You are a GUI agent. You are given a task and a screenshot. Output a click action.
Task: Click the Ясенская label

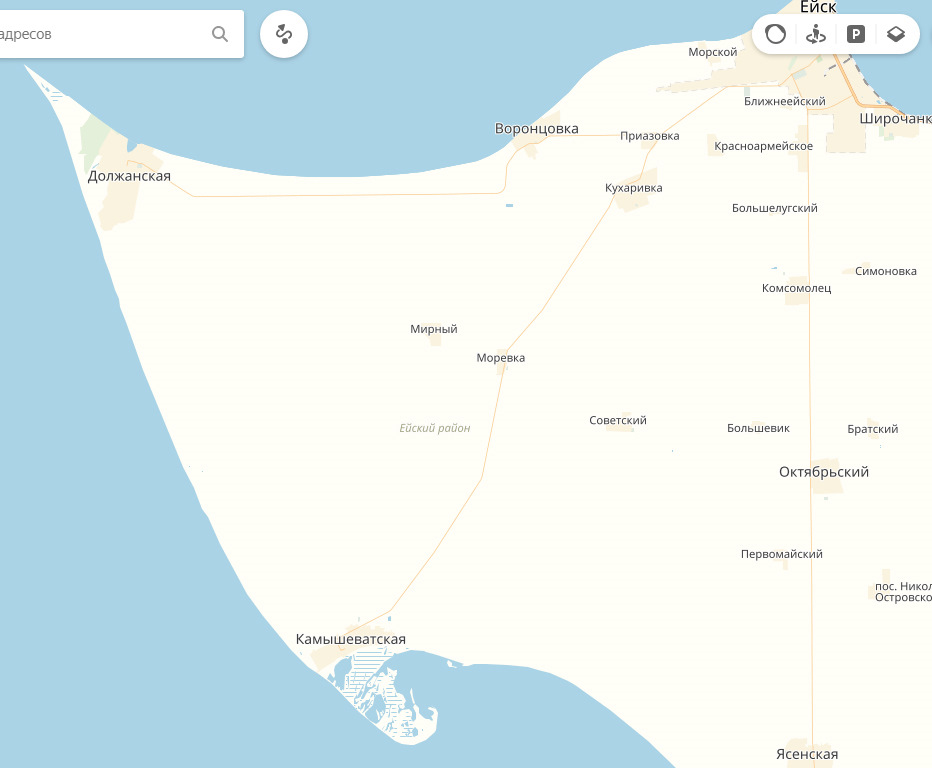tap(807, 754)
